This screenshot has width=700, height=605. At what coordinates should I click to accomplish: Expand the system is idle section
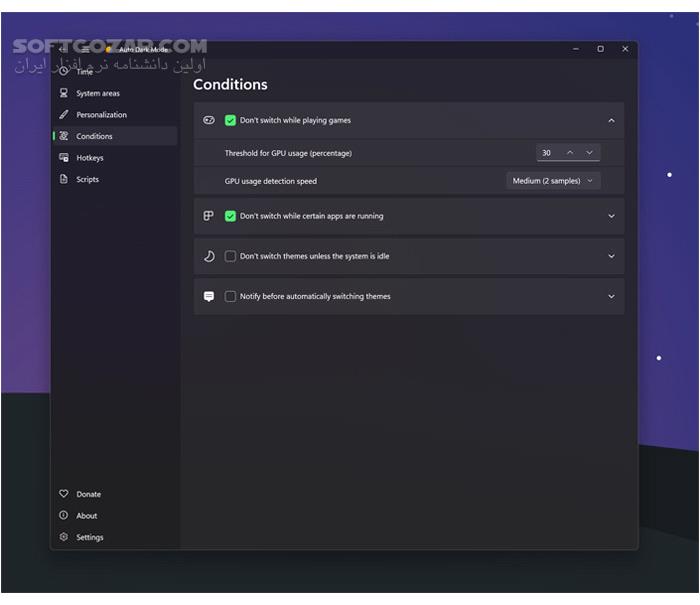pyautogui.click(x=611, y=256)
